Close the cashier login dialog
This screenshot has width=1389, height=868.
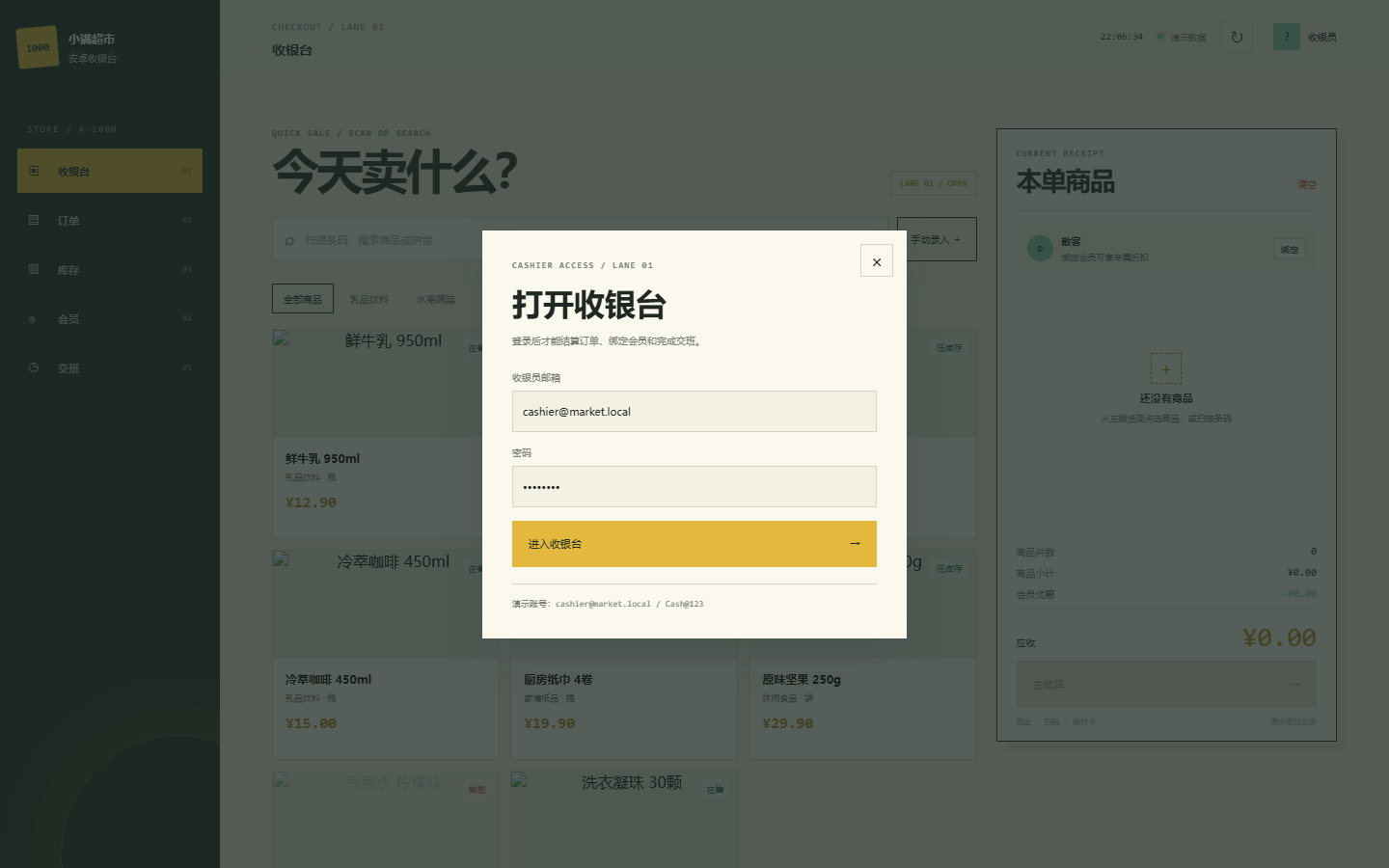[876, 260]
